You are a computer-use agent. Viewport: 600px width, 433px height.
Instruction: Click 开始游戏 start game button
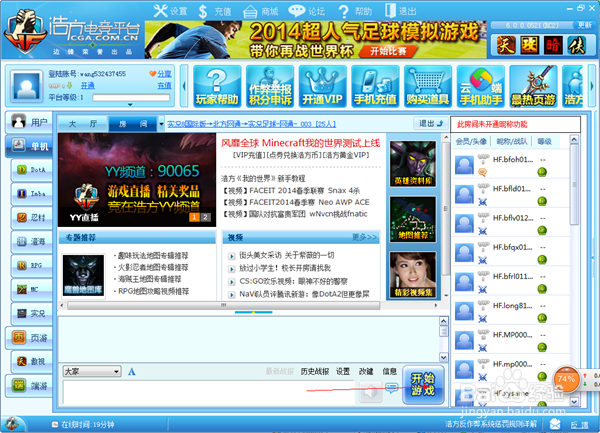pos(423,384)
